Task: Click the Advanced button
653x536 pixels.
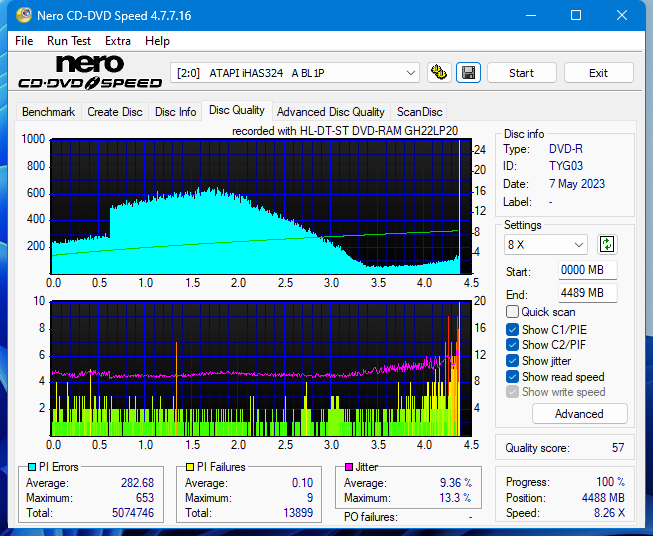Action: (x=579, y=414)
